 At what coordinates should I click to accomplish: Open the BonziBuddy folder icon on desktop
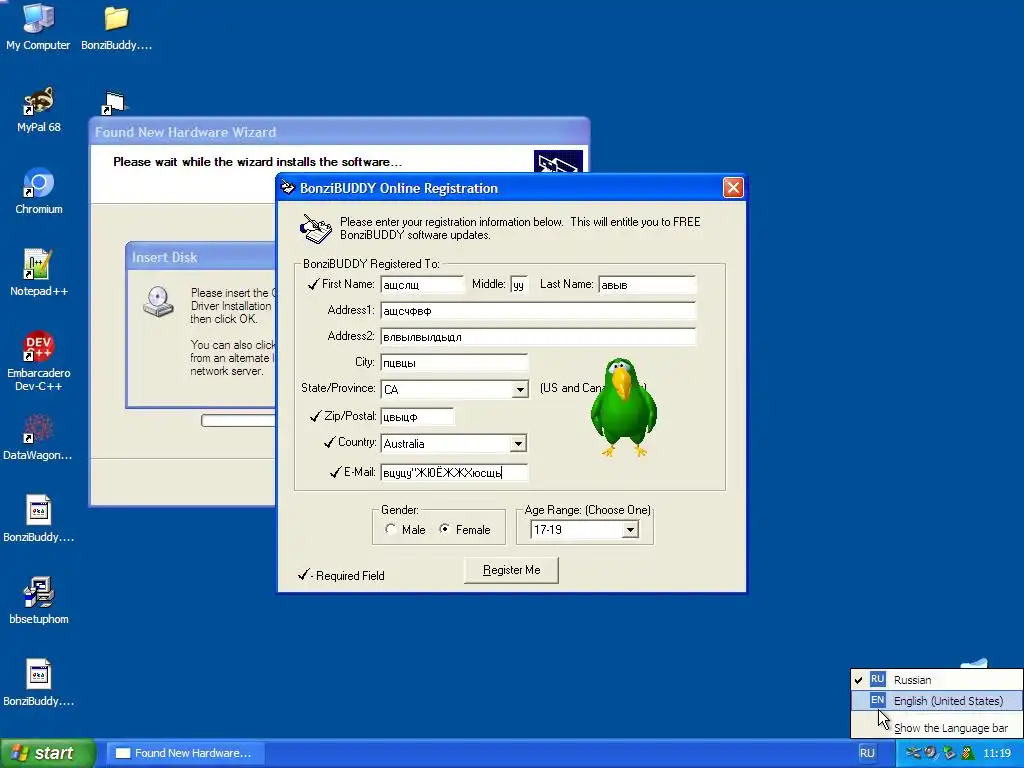pyautogui.click(x=116, y=27)
